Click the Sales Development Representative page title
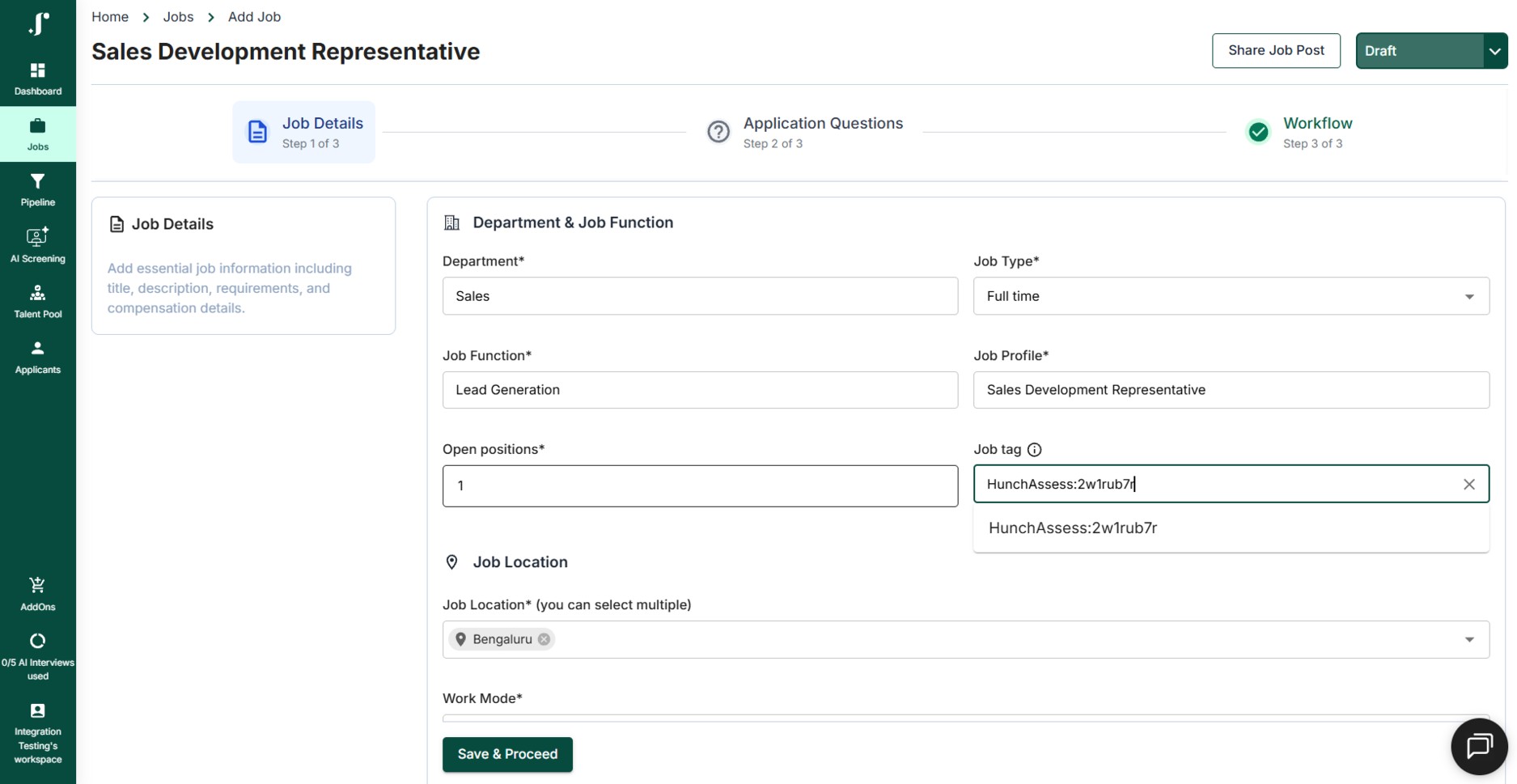 286,52
